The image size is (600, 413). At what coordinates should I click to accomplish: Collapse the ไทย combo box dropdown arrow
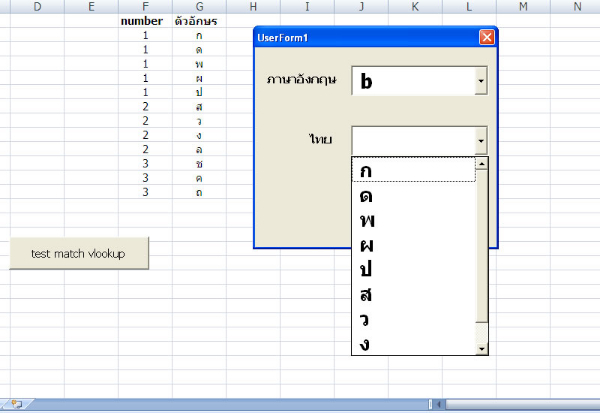pyautogui.click(x=480, y=140)
